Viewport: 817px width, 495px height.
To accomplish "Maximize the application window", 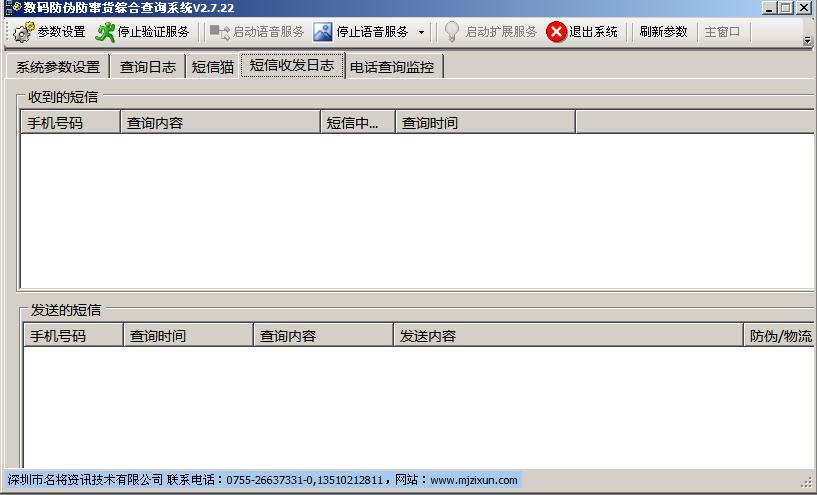I will tap(786, 7).
